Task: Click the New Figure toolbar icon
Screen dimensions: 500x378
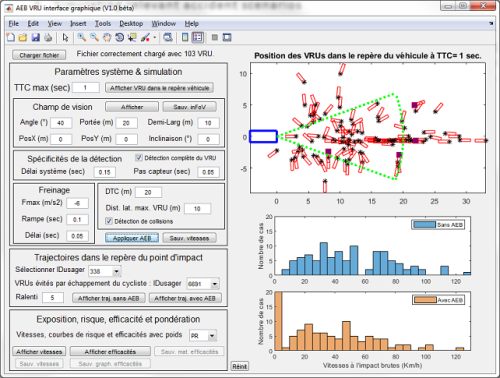Action: (11, 37)
